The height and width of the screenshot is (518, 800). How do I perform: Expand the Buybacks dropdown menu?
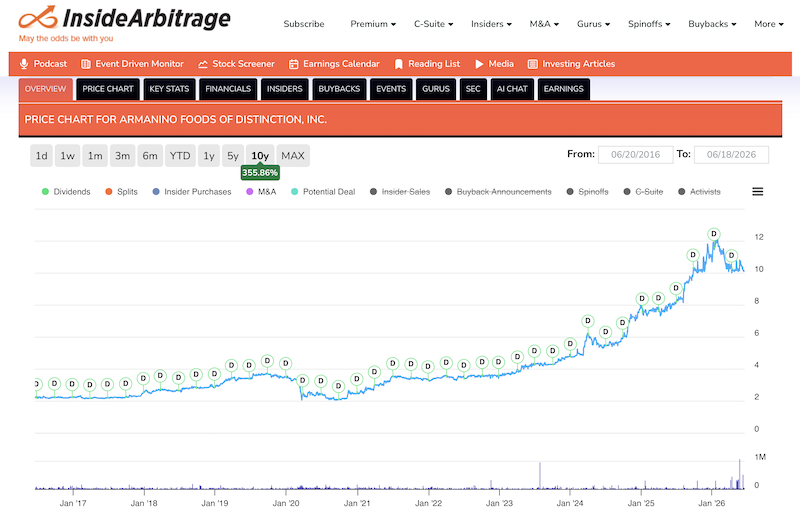(x=712, y=24)
